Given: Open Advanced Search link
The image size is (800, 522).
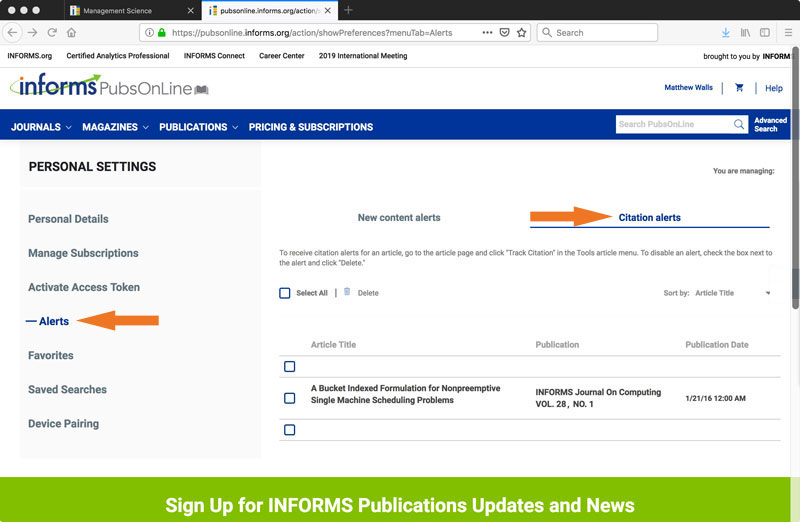Looking at the screenshot, I should [770, 125].
